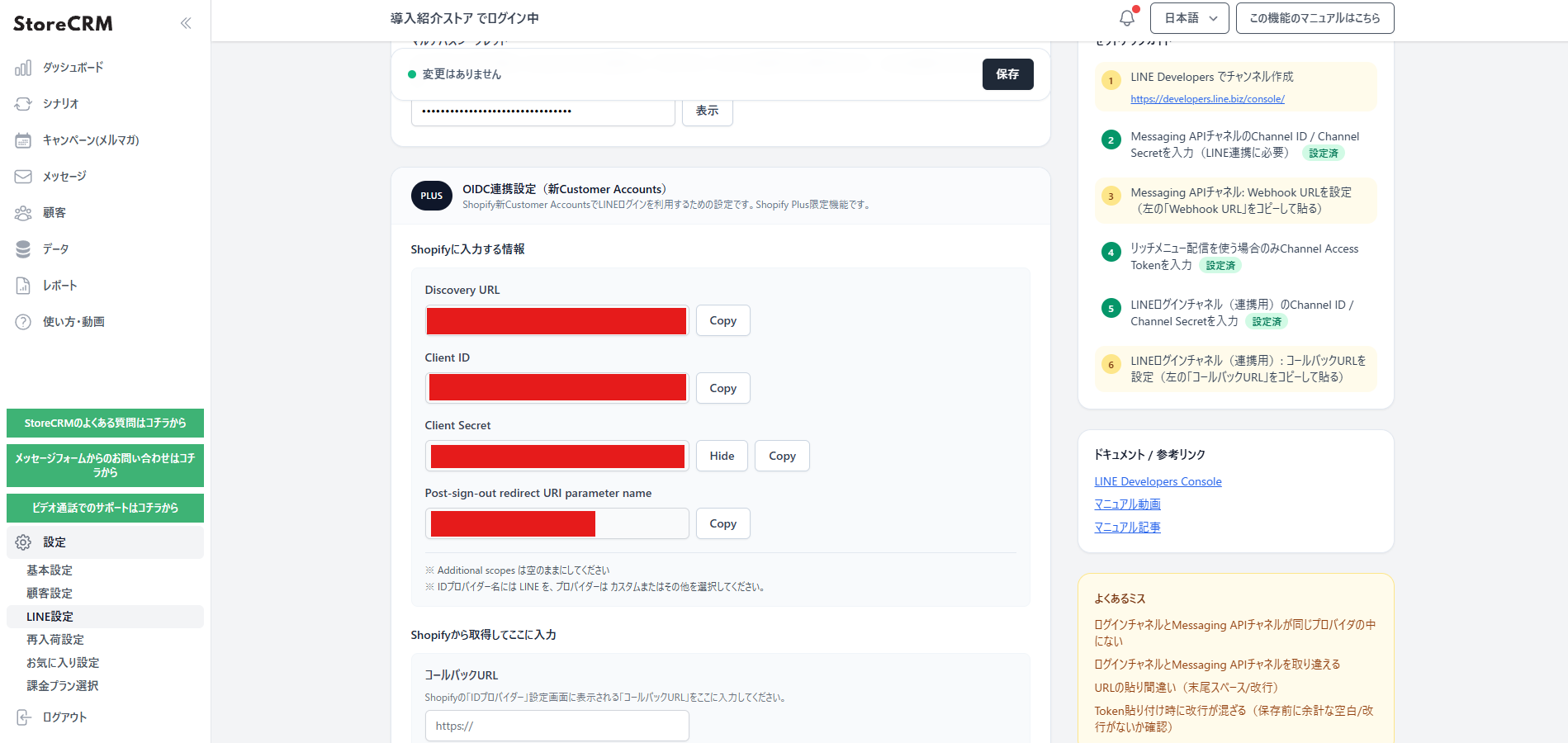Click the コールバックURL input field
The width and height of the screenshot is (1568, 743).
[x=557, y=726]
